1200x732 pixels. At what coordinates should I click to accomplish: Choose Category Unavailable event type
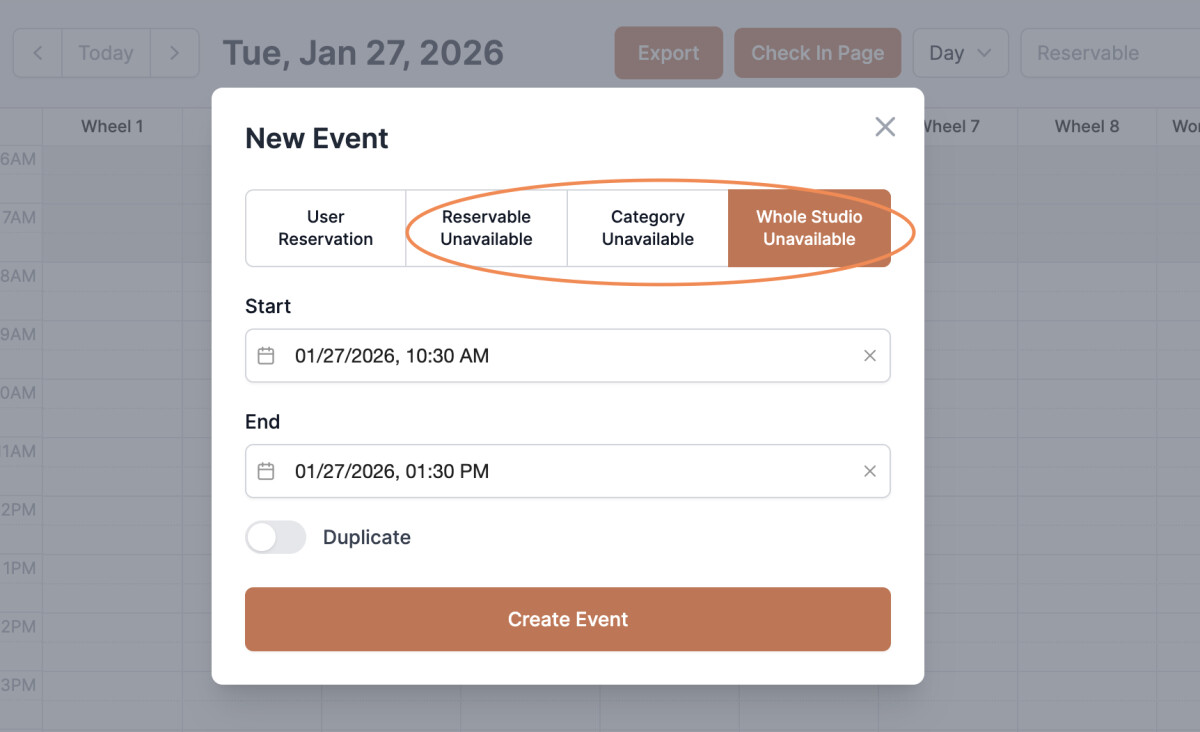[647, 228]
